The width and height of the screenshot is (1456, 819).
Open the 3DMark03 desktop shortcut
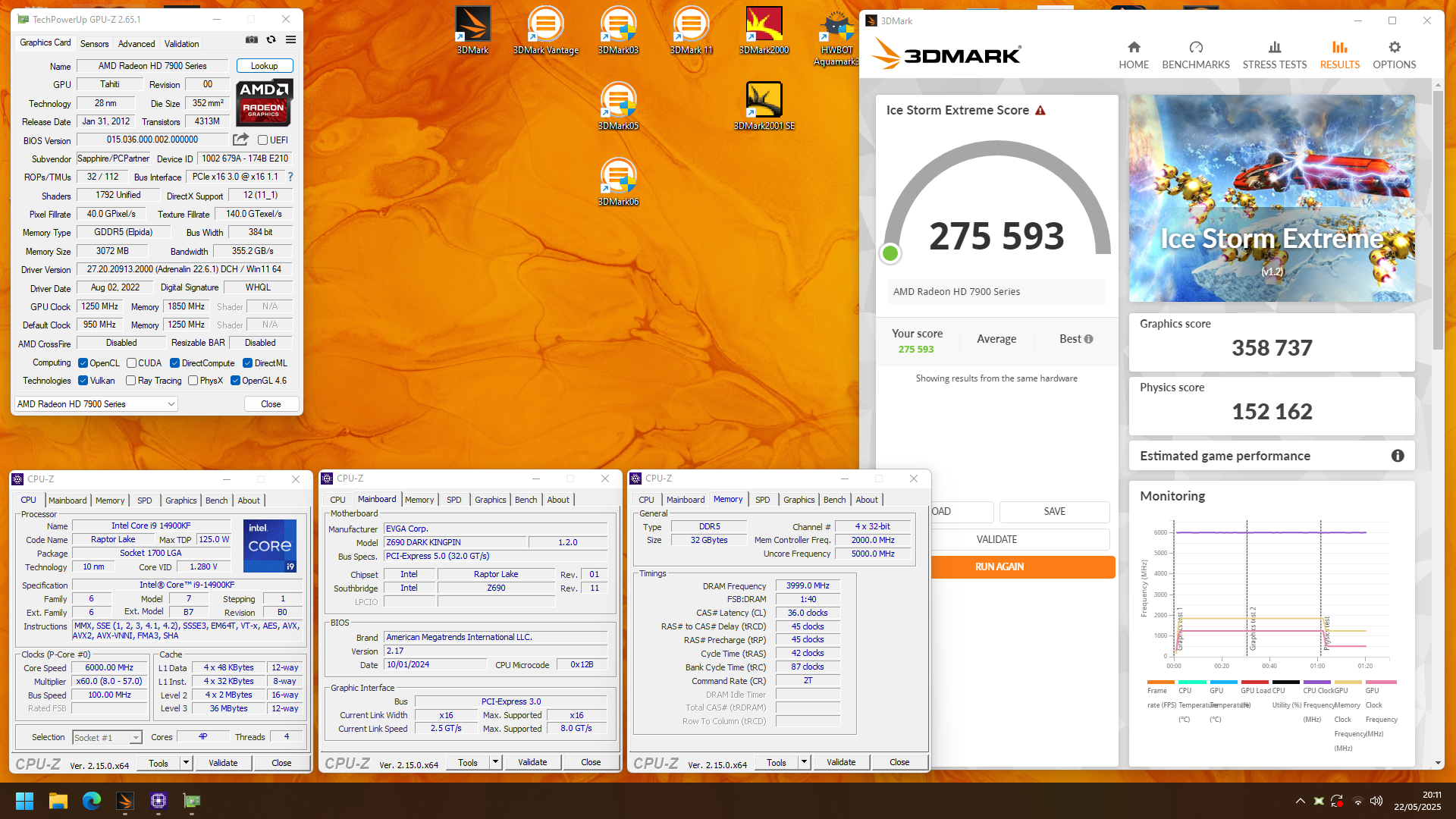618,31
